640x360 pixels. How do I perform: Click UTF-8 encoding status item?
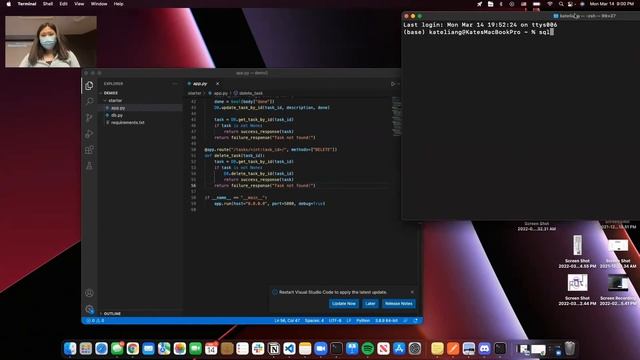tap(335, 321)
